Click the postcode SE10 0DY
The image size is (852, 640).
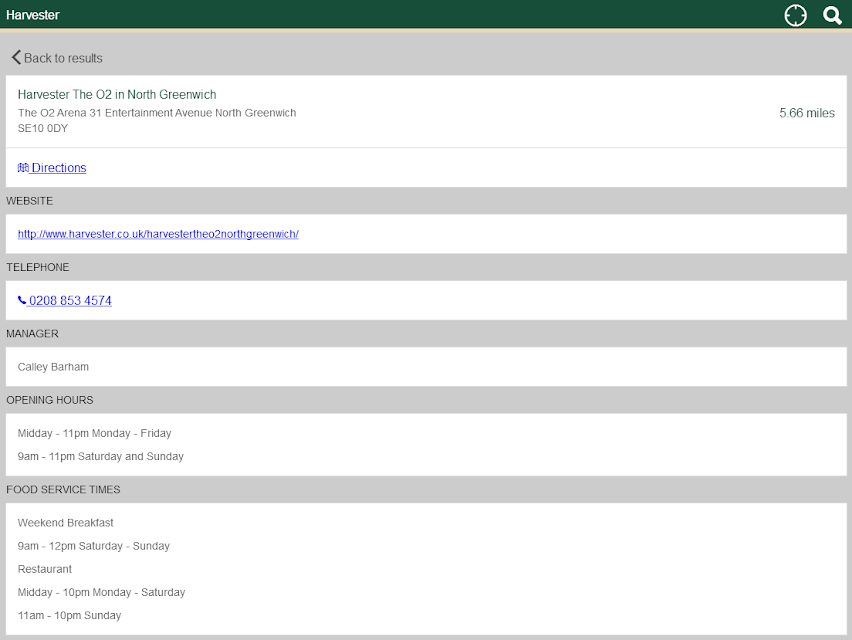click(42, 128)
